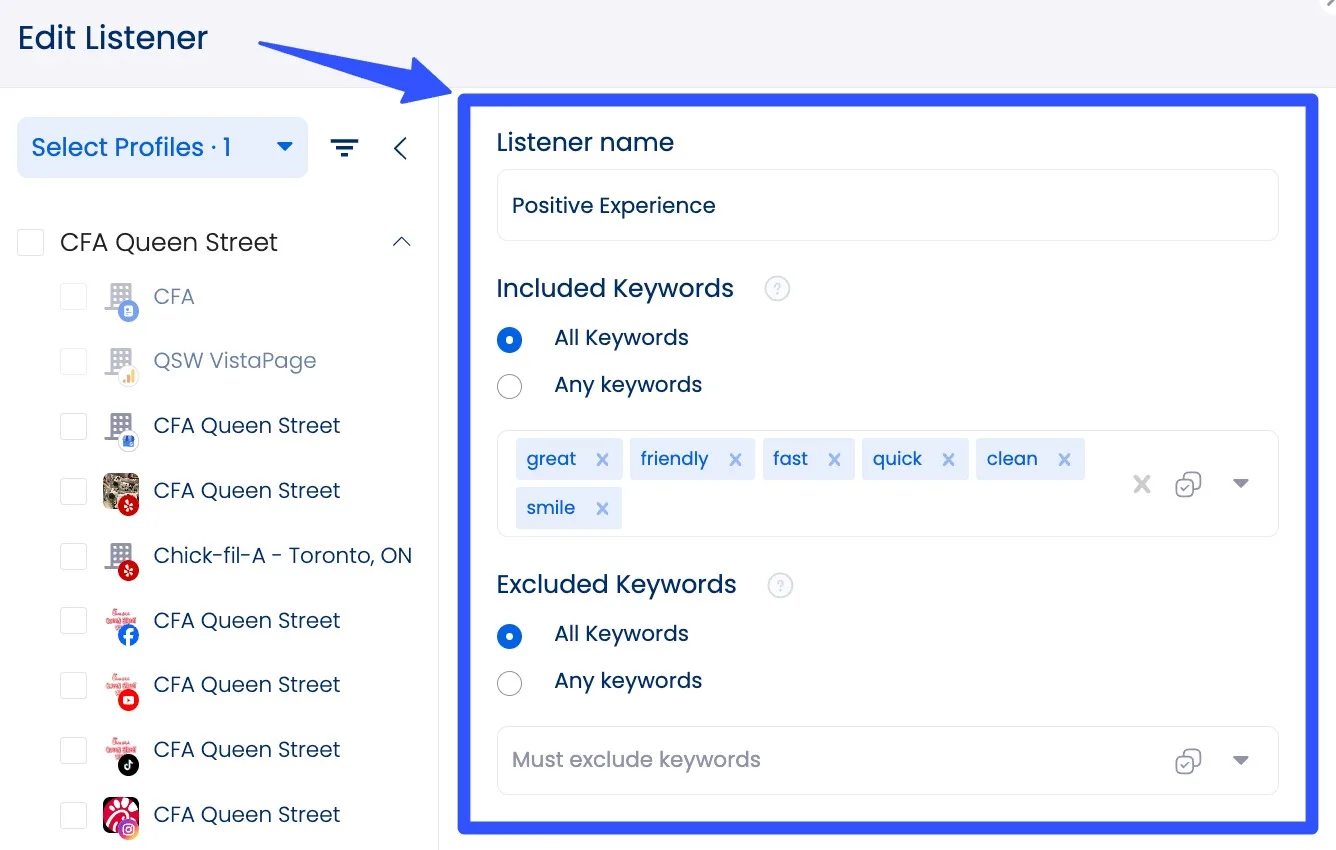Select the Any keywords radio under Excluded Keywords
The width and height of the screenshot is (1336, 850).
(510, 683)
